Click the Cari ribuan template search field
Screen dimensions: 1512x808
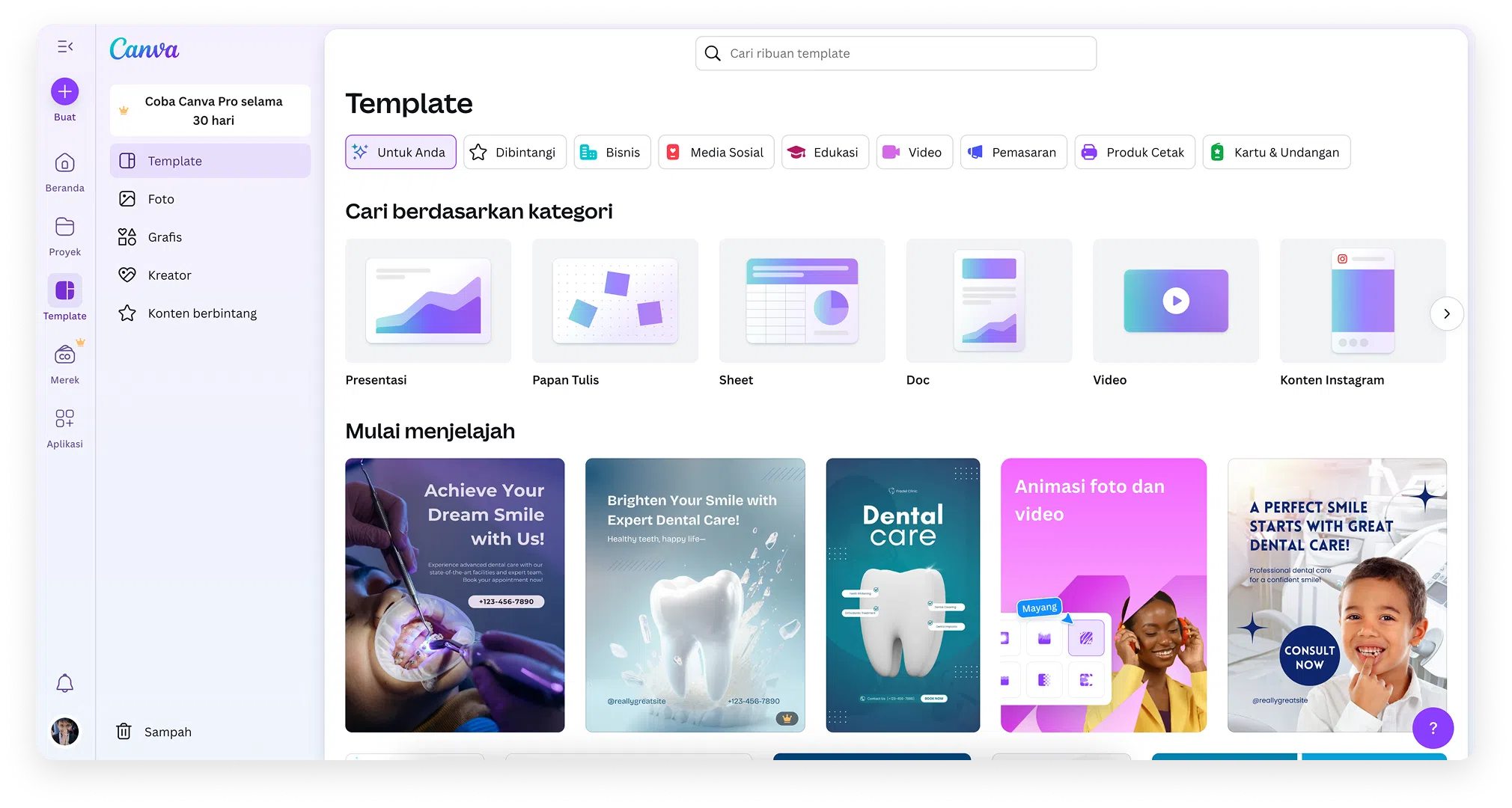tap(896, 54)
